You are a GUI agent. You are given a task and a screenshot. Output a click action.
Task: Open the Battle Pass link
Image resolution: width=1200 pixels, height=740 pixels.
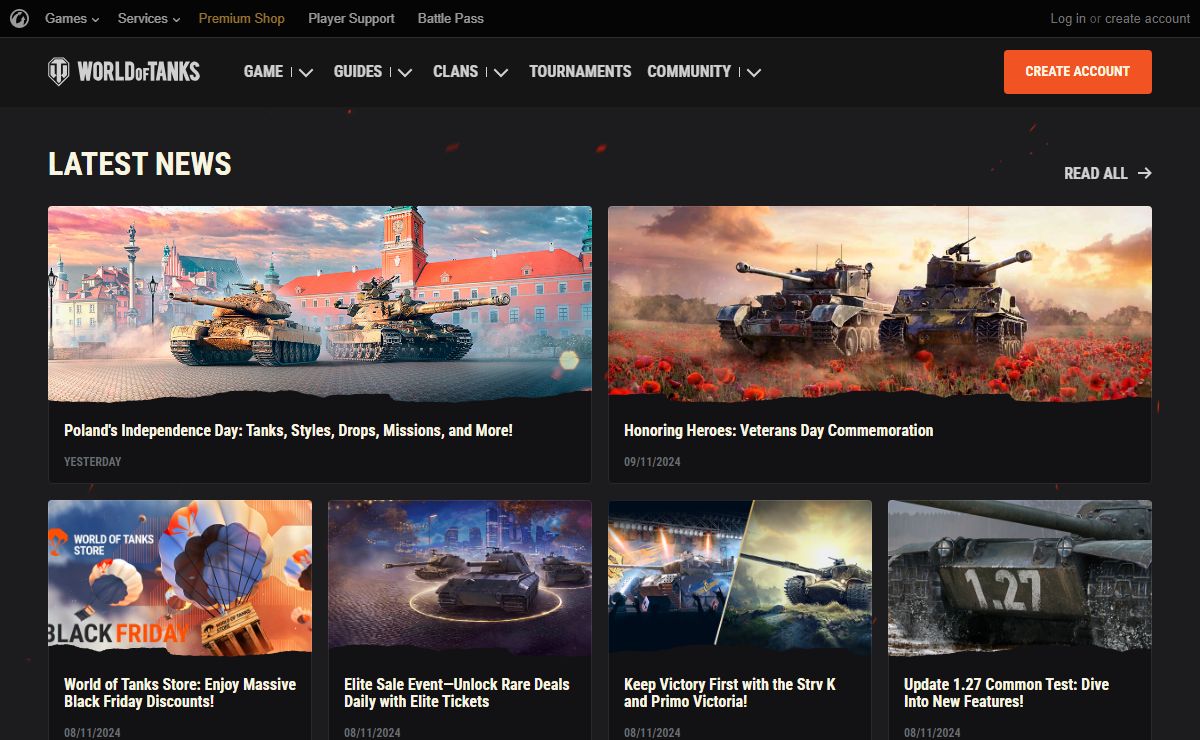(x=451, y=18)
